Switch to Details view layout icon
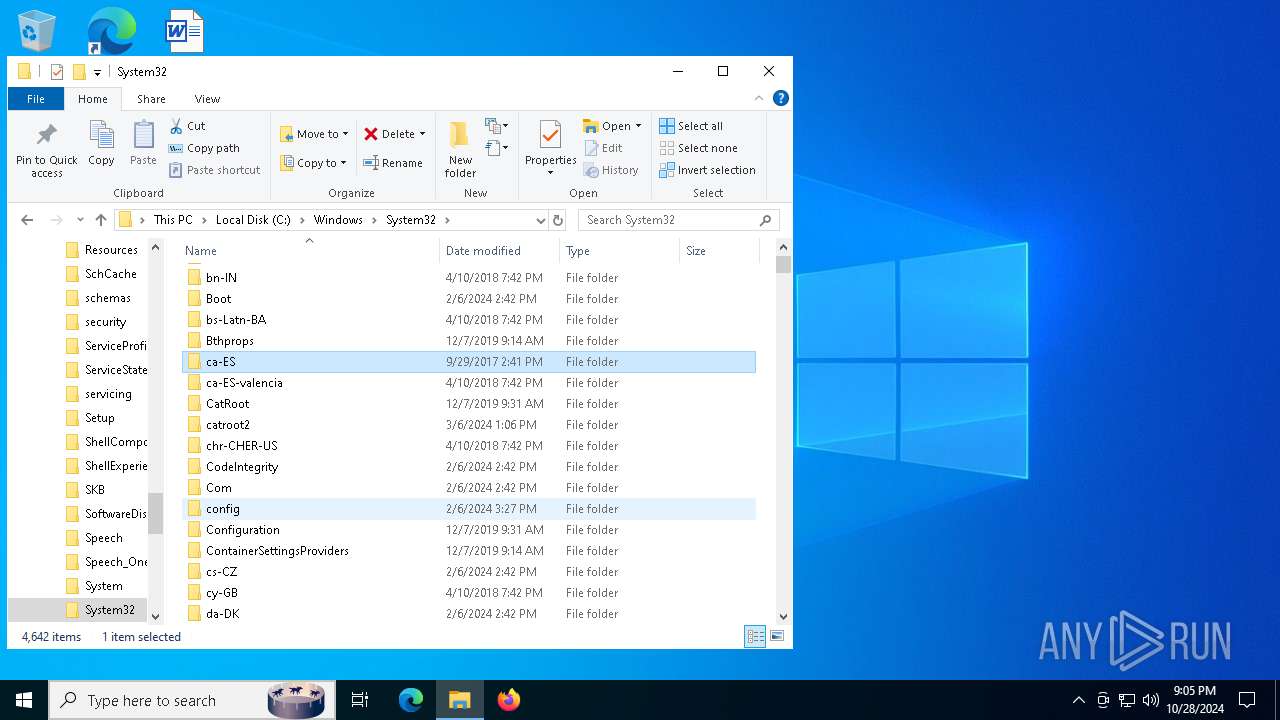The image size is (1280, 720). coord(755,636)
